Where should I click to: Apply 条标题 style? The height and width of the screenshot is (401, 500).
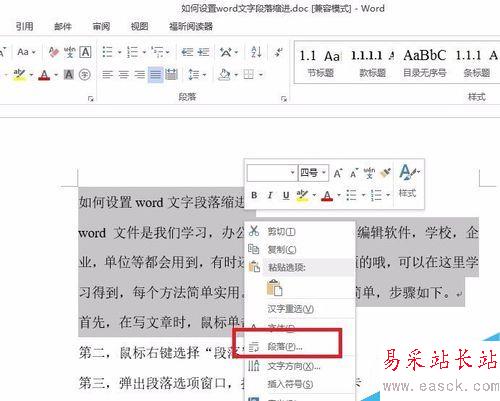477,63
